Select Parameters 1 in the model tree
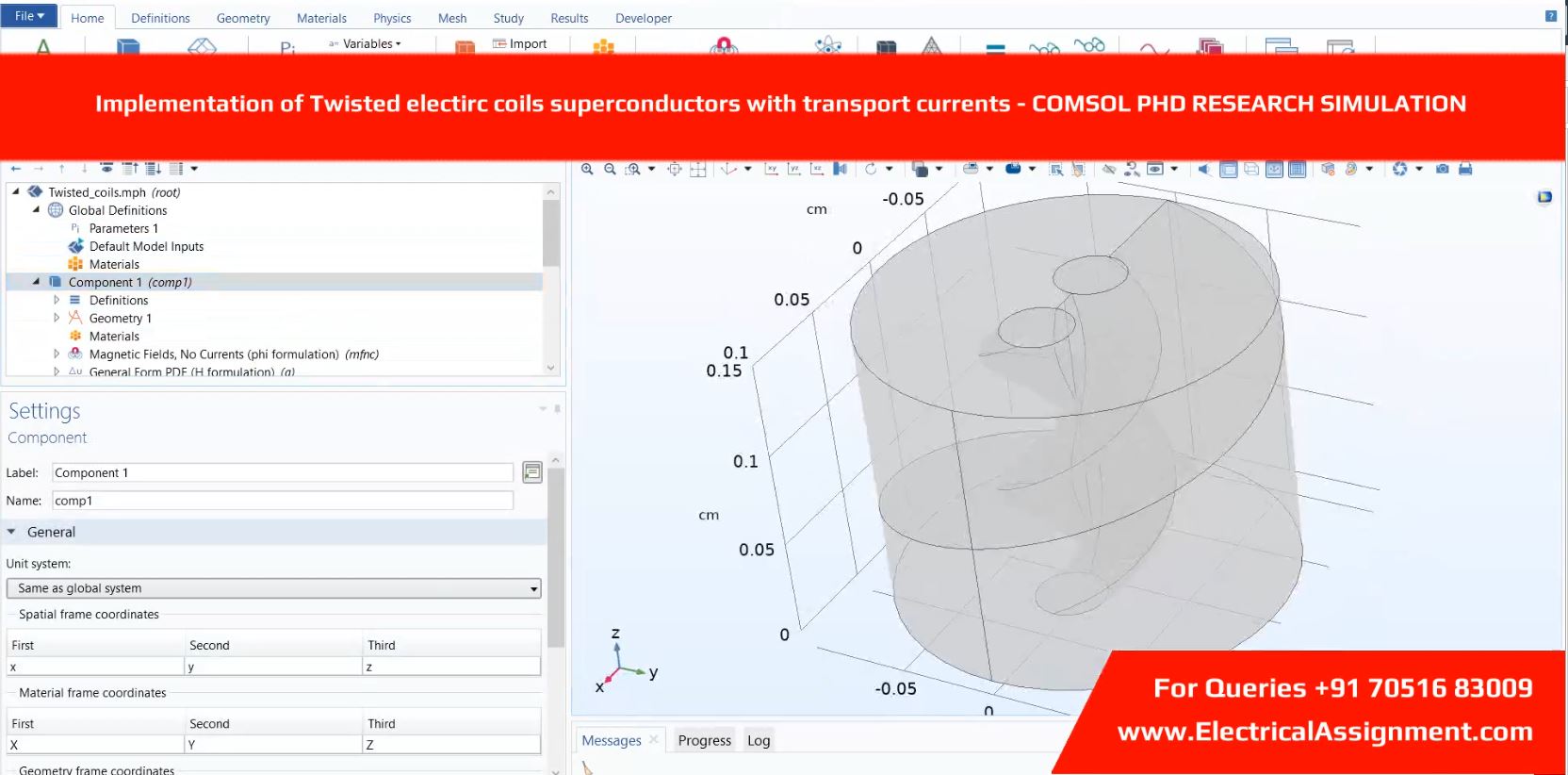The image size is (1568, 775). (x=122, y=228)
